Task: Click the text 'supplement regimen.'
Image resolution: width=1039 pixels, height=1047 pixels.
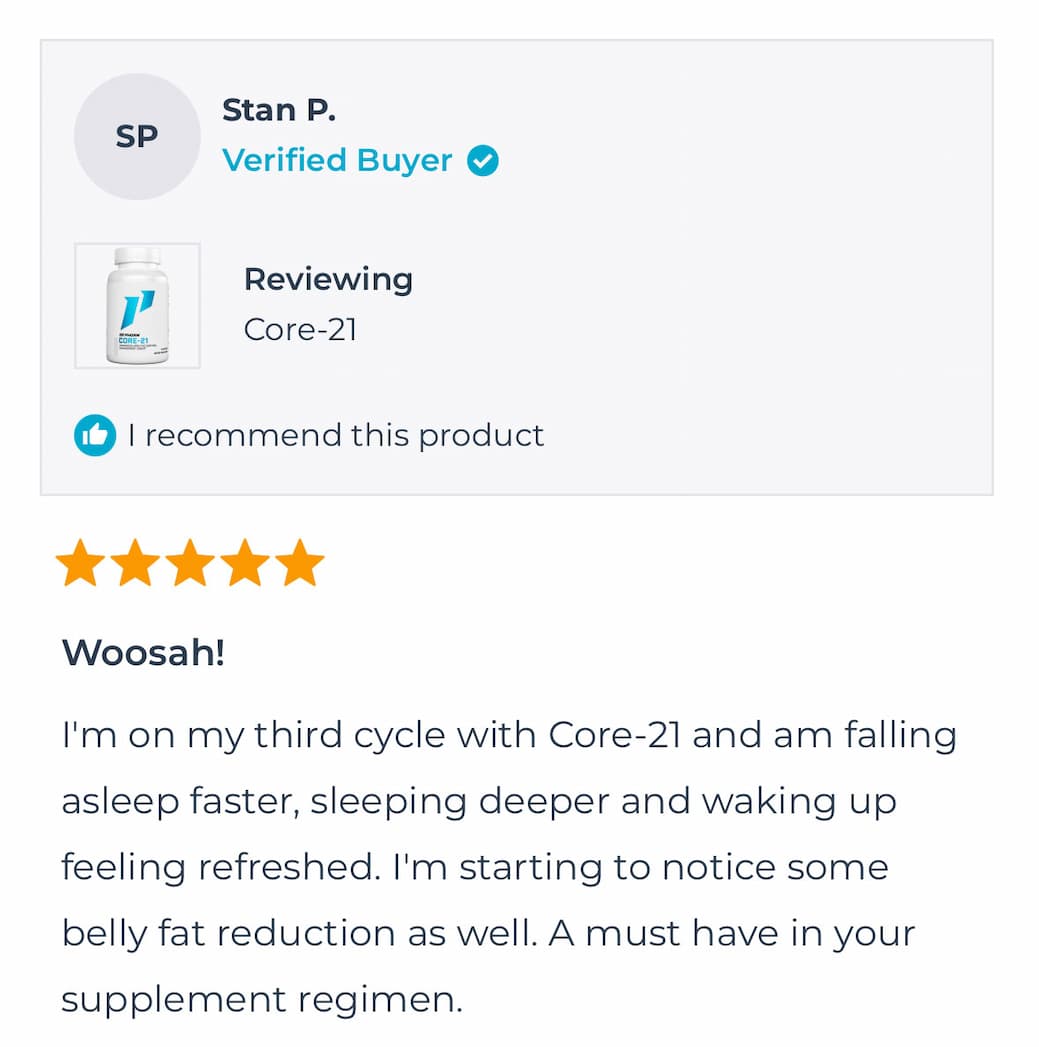Action: [x=262, y=1000]
